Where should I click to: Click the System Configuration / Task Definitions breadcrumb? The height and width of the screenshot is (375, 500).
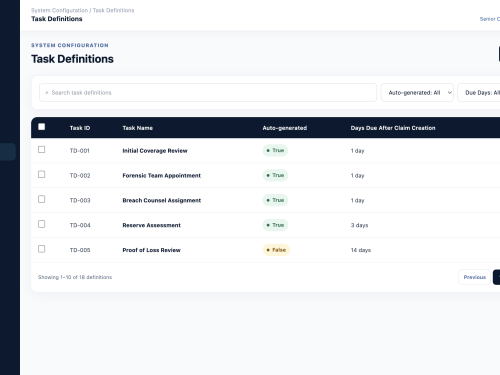point(83,10)
